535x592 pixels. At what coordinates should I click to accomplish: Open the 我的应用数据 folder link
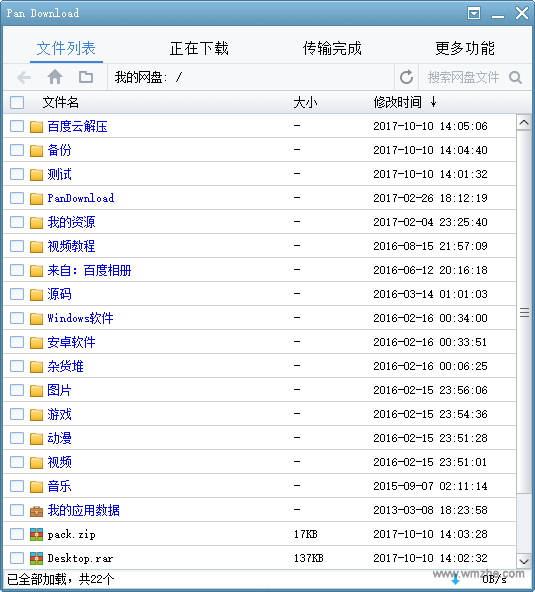tap(83, 510)
